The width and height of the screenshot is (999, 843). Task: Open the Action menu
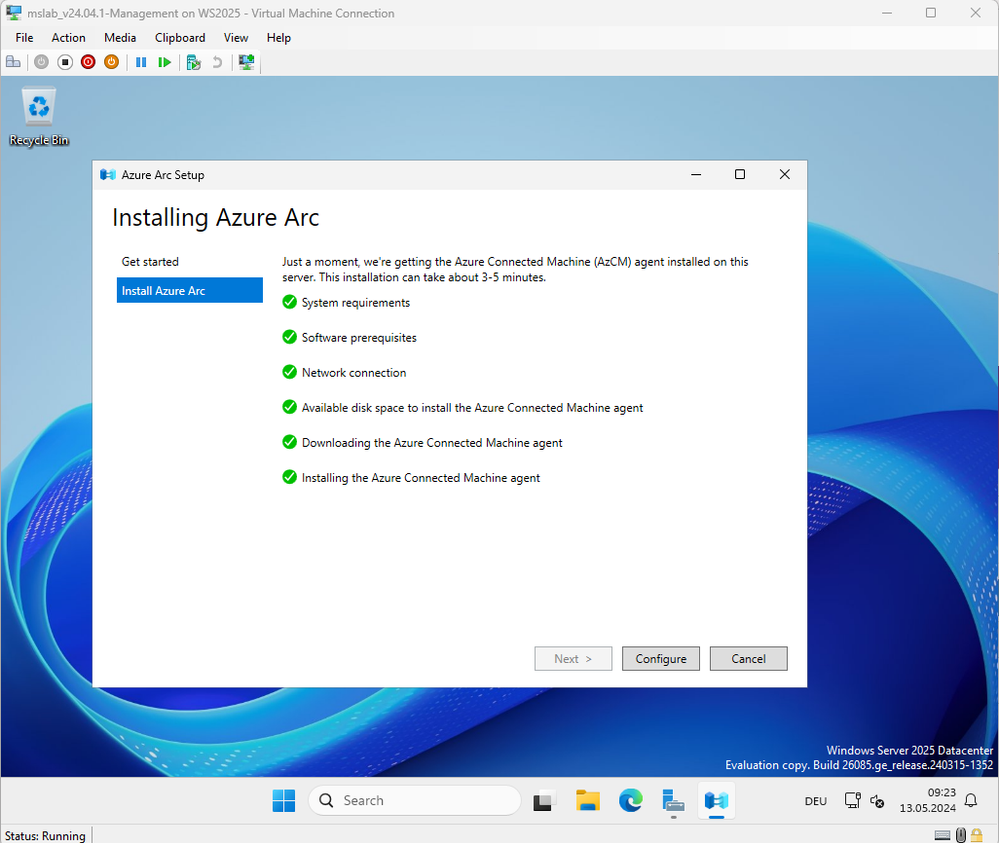point(68,38)
